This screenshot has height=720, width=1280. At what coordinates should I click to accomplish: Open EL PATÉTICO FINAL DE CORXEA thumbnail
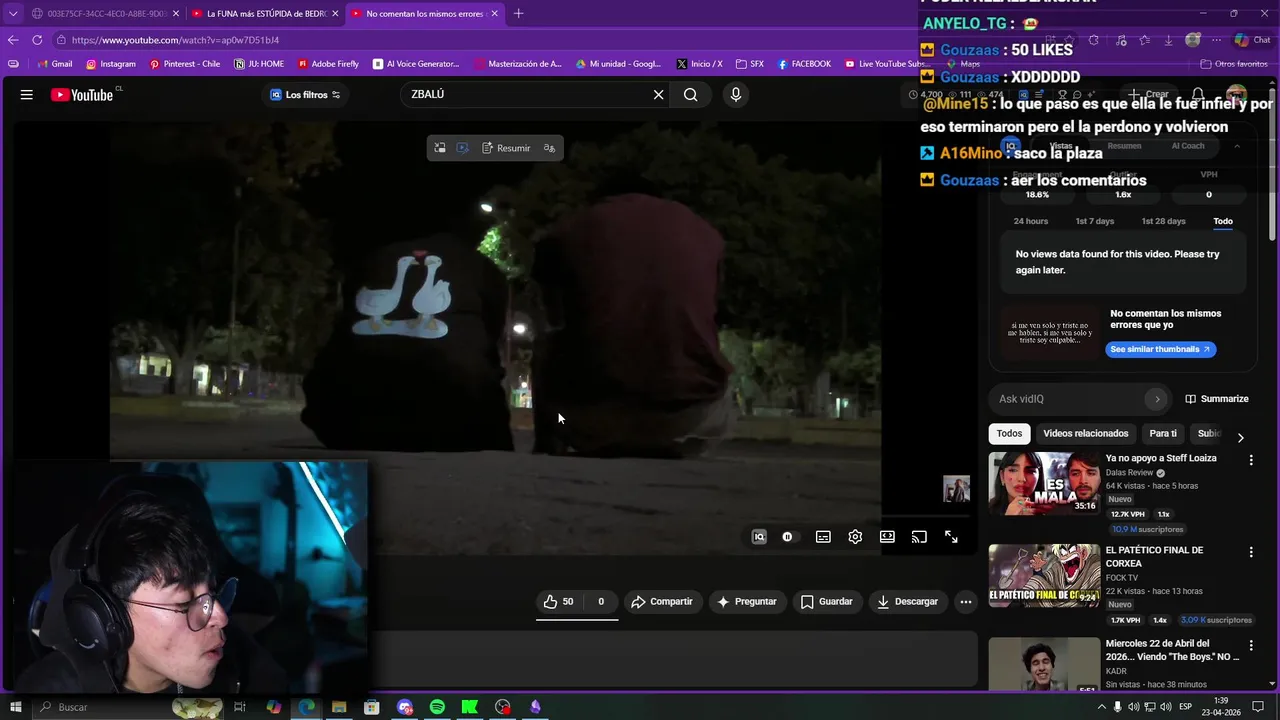[1044, 575]
